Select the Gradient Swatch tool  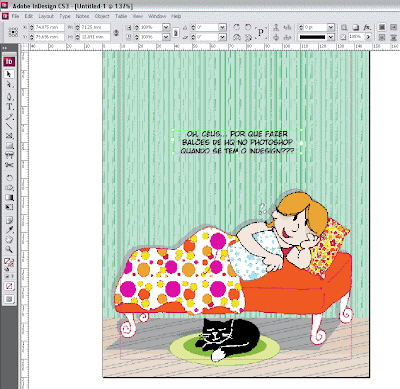(x=9, y=198)
